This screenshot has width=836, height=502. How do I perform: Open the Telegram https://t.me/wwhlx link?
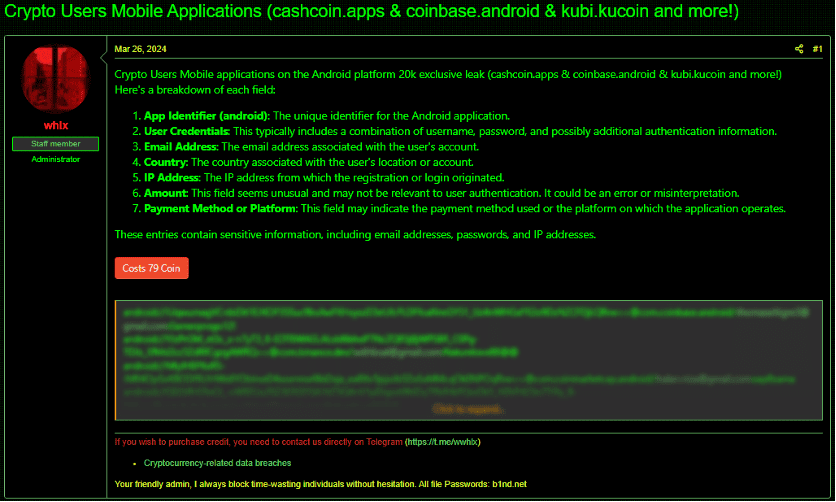(443, 442)
